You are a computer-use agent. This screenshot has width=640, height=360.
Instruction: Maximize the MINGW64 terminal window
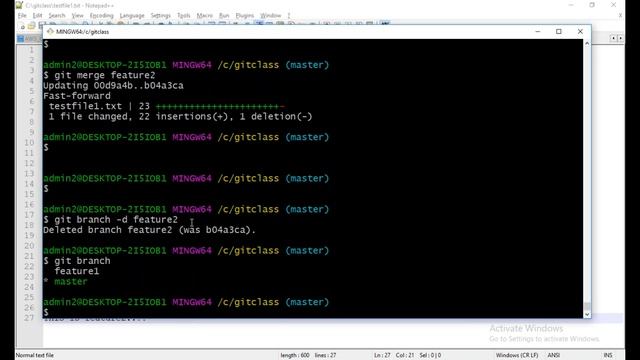pyautogui.click(x=559, y=31)
